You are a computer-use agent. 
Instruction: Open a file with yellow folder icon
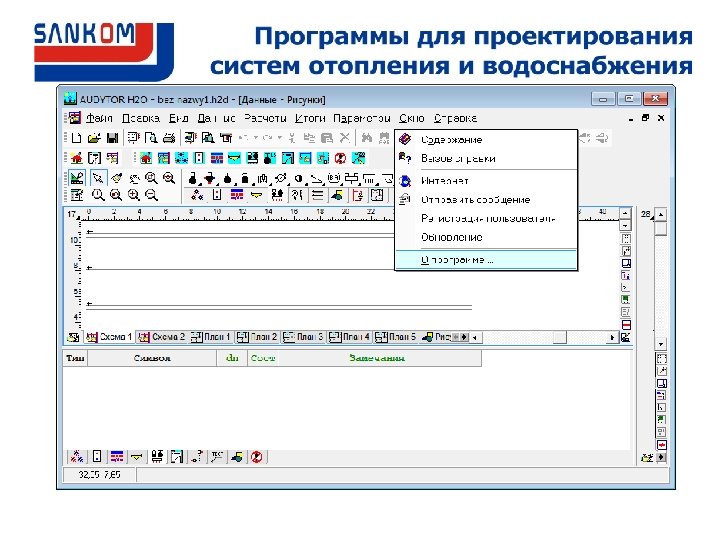tap(94, 138)
